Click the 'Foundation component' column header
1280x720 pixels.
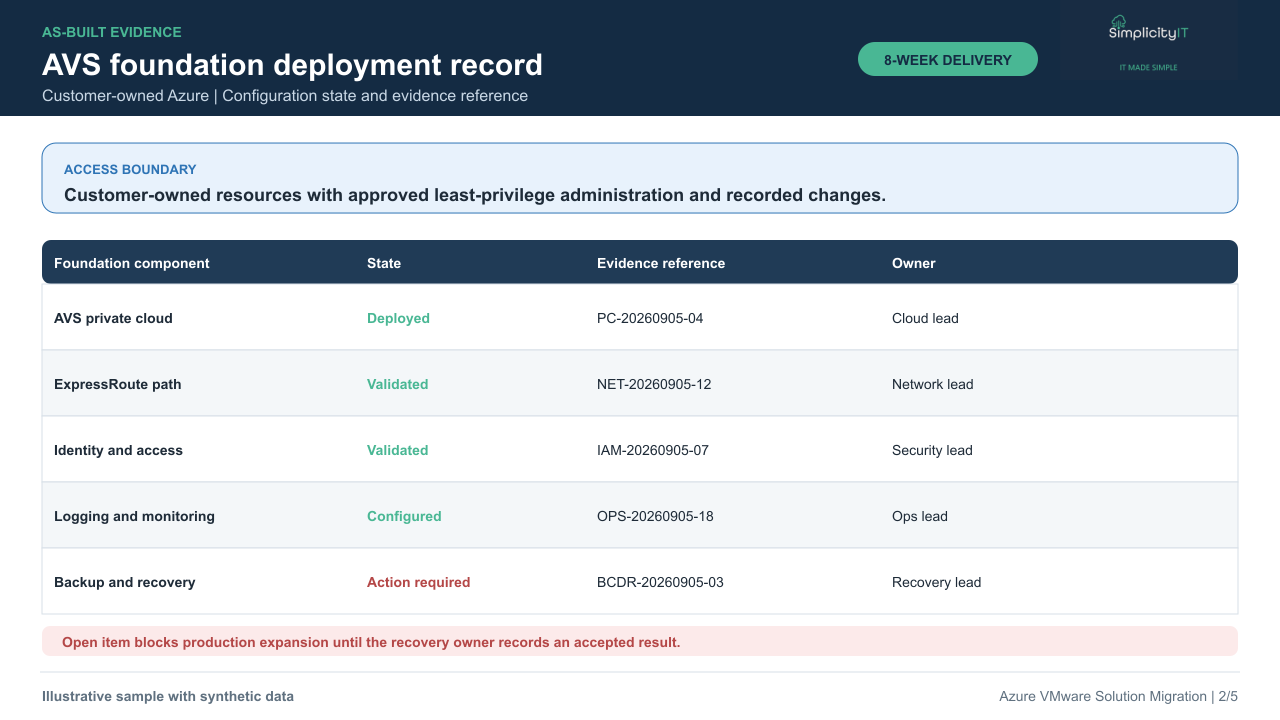[132, 263]
